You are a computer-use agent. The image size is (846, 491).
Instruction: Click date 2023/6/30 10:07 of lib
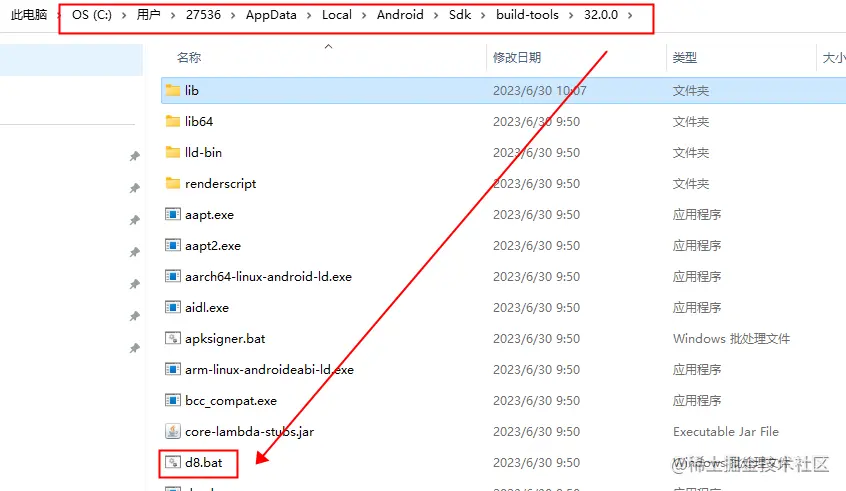pyautogui.click(x=540, y=91)
